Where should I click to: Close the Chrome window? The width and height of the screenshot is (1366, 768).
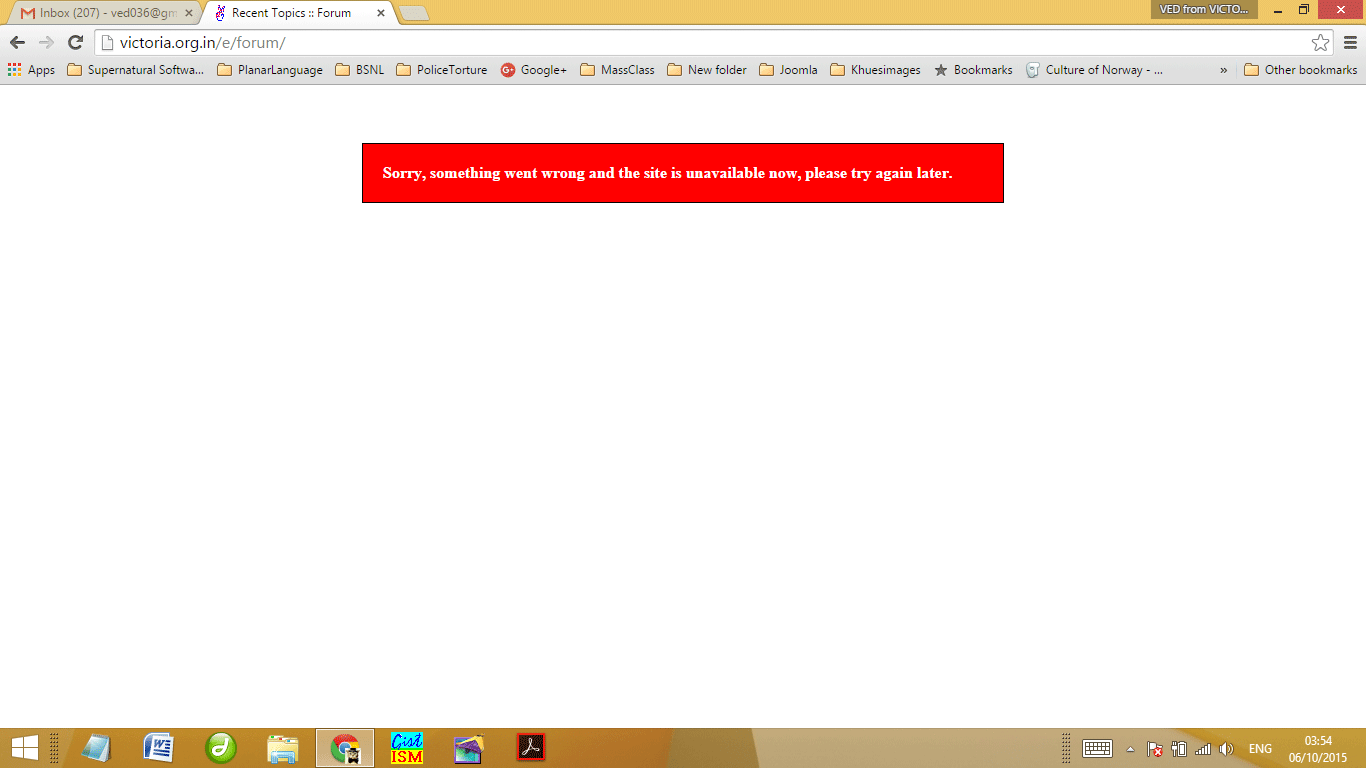pyautogui.click(x=1340, y=10)
